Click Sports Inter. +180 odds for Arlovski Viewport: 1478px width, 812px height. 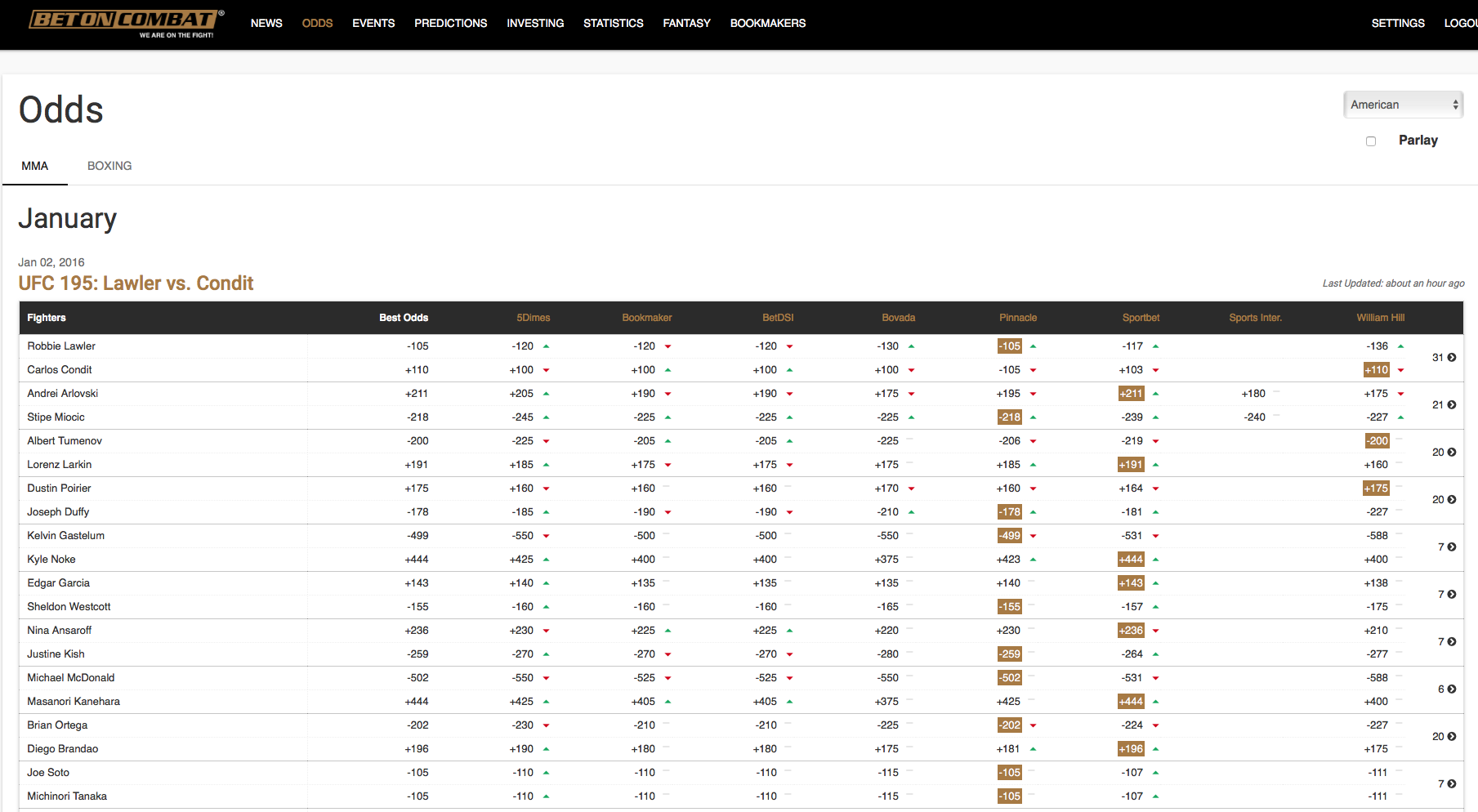(1253, 394)
